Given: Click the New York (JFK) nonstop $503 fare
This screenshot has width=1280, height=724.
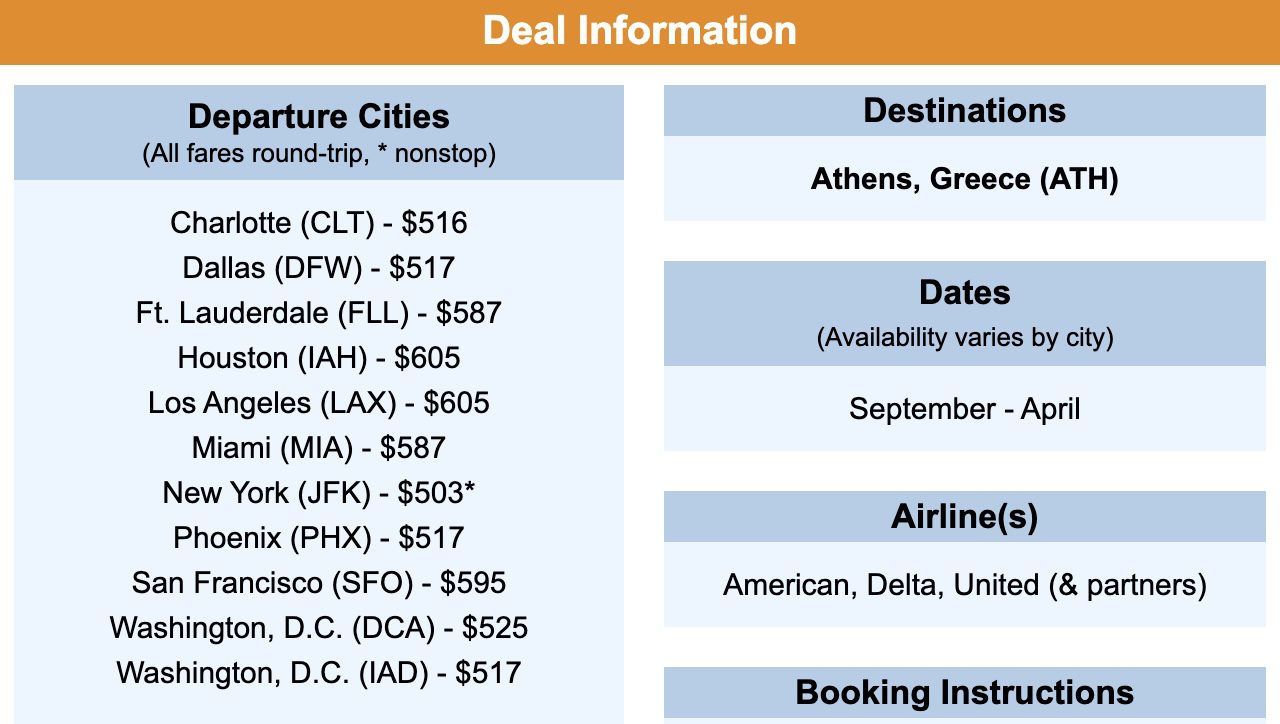Looking at the screenshot, I should (x=319, y=492).
